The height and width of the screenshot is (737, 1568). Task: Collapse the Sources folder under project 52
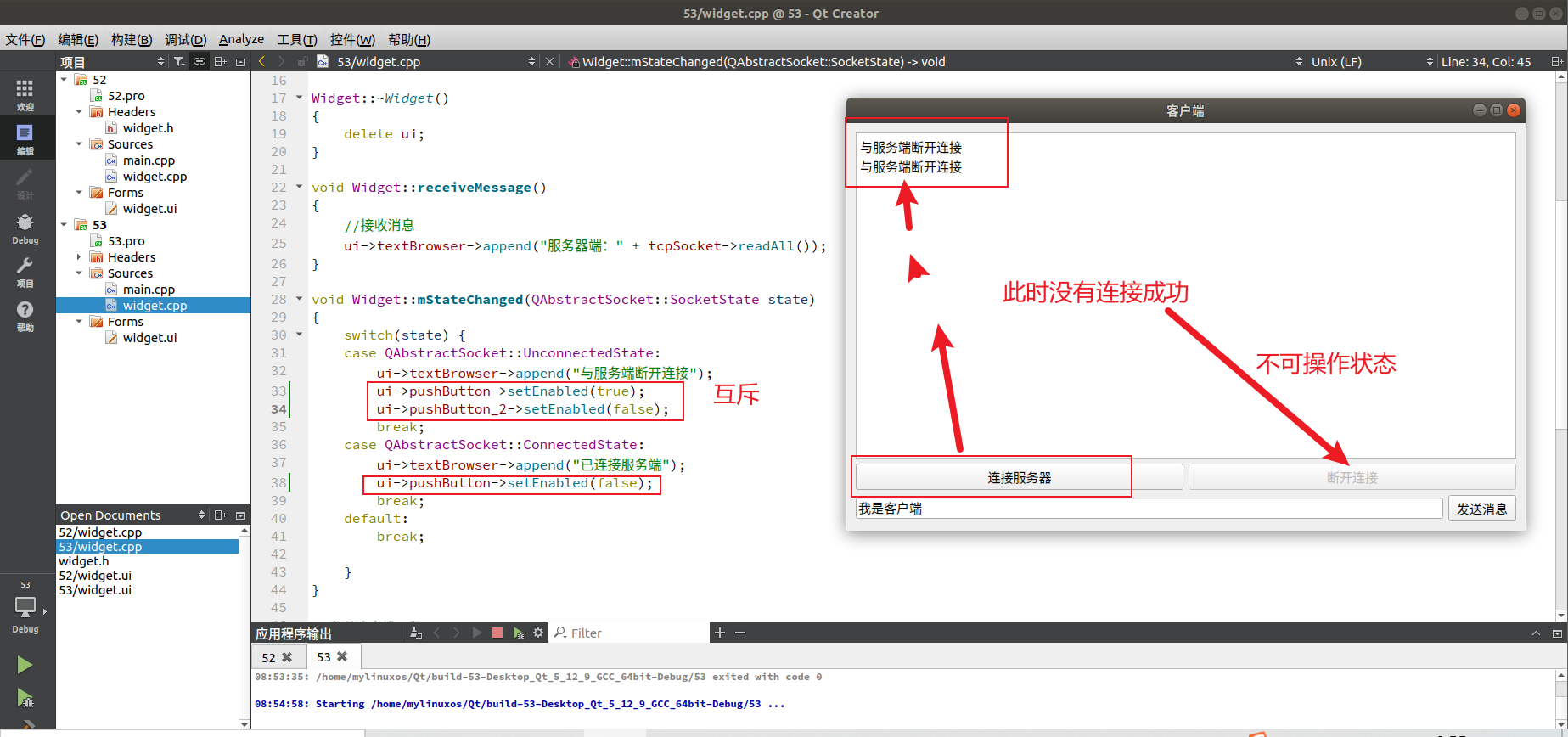[x=79, y=143]
